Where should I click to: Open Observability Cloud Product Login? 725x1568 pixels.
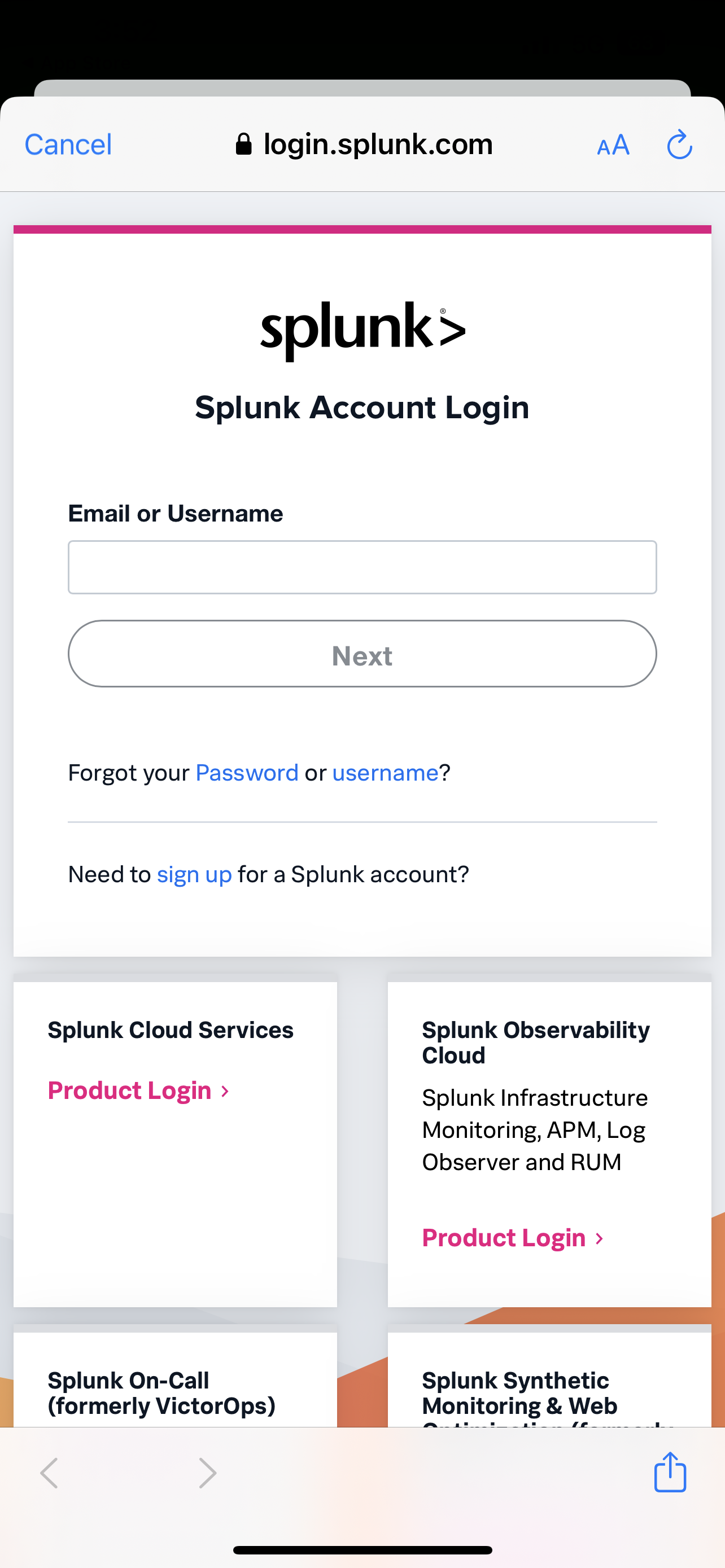coord(513,1237)
